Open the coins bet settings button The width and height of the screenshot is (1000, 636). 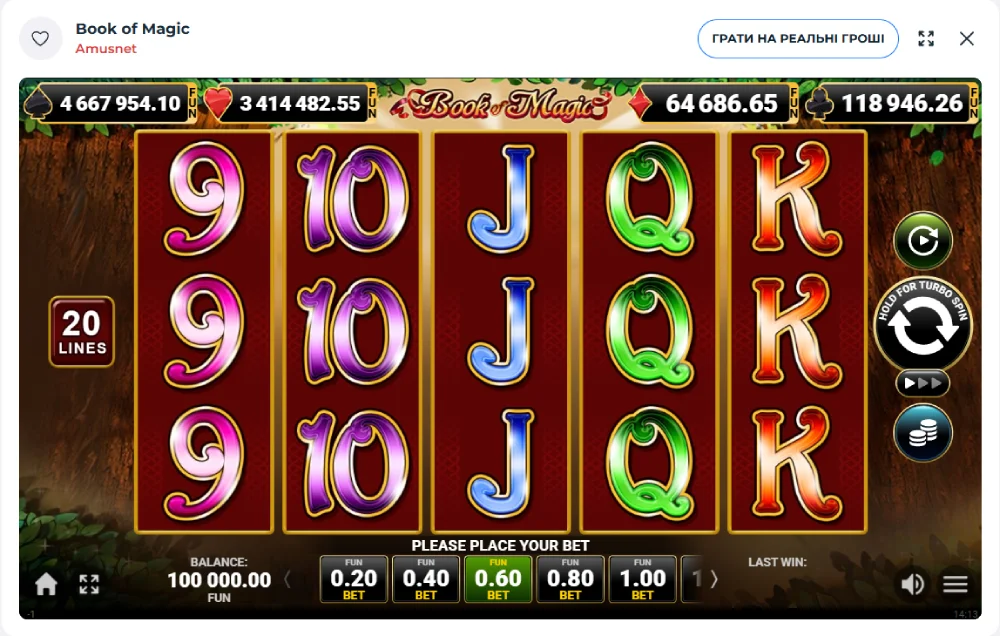click(923, 433)
